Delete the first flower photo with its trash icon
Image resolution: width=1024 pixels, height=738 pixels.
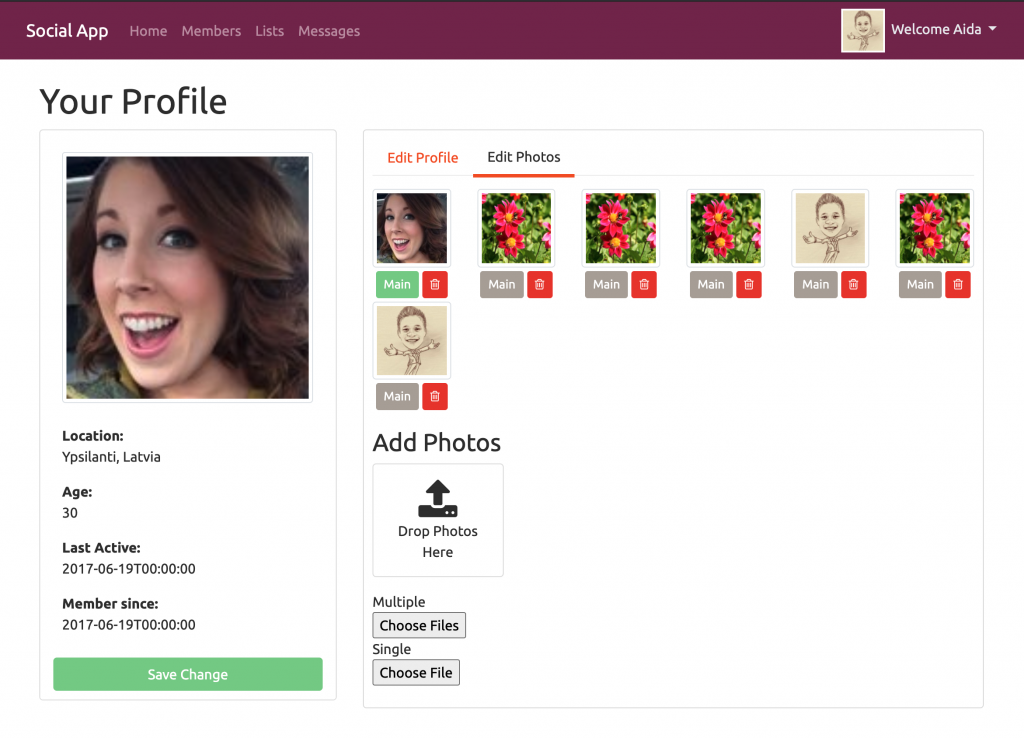(x=539, y=285)
